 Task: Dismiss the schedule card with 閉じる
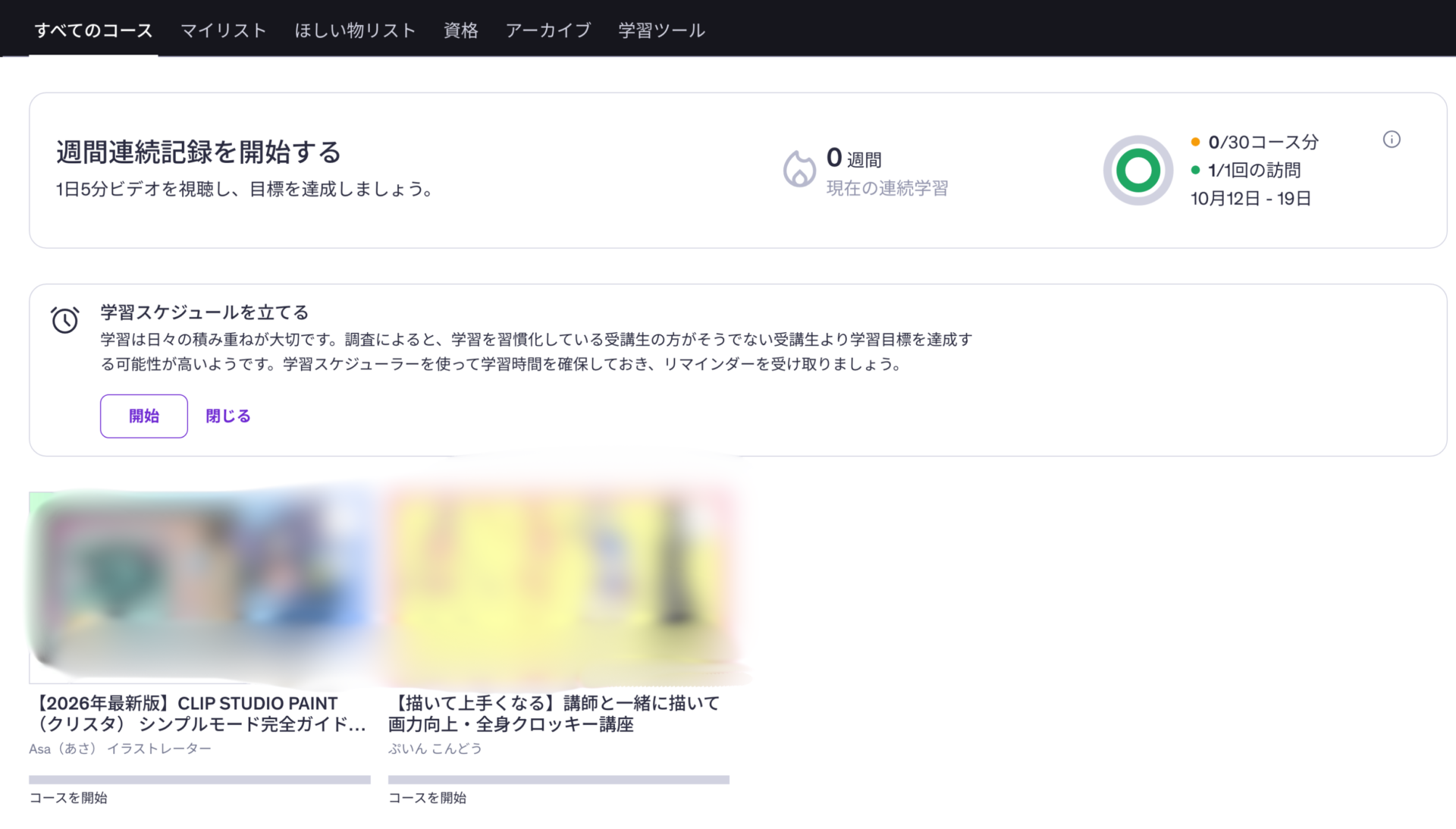(228, 416)
